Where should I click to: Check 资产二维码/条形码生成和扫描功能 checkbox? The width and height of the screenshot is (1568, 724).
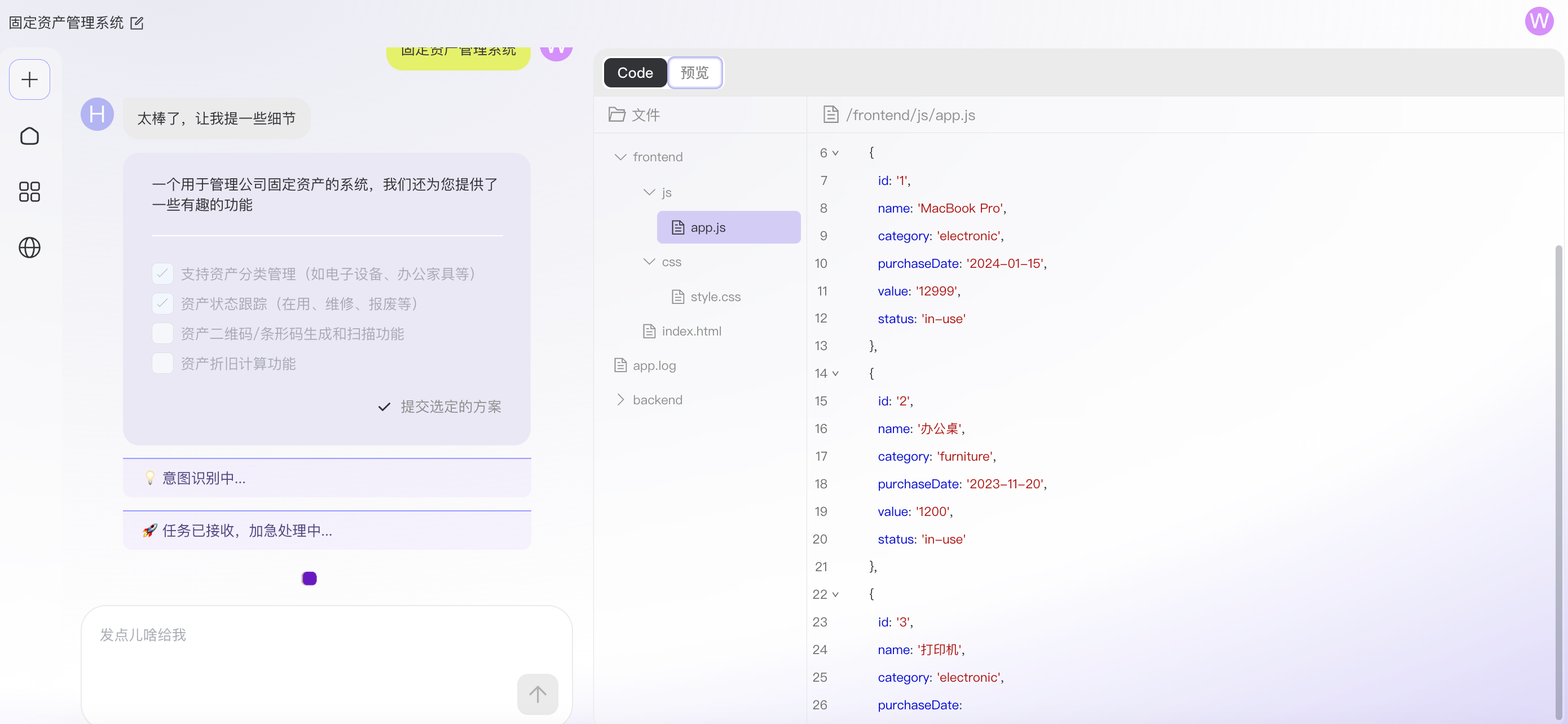(162, 333)
